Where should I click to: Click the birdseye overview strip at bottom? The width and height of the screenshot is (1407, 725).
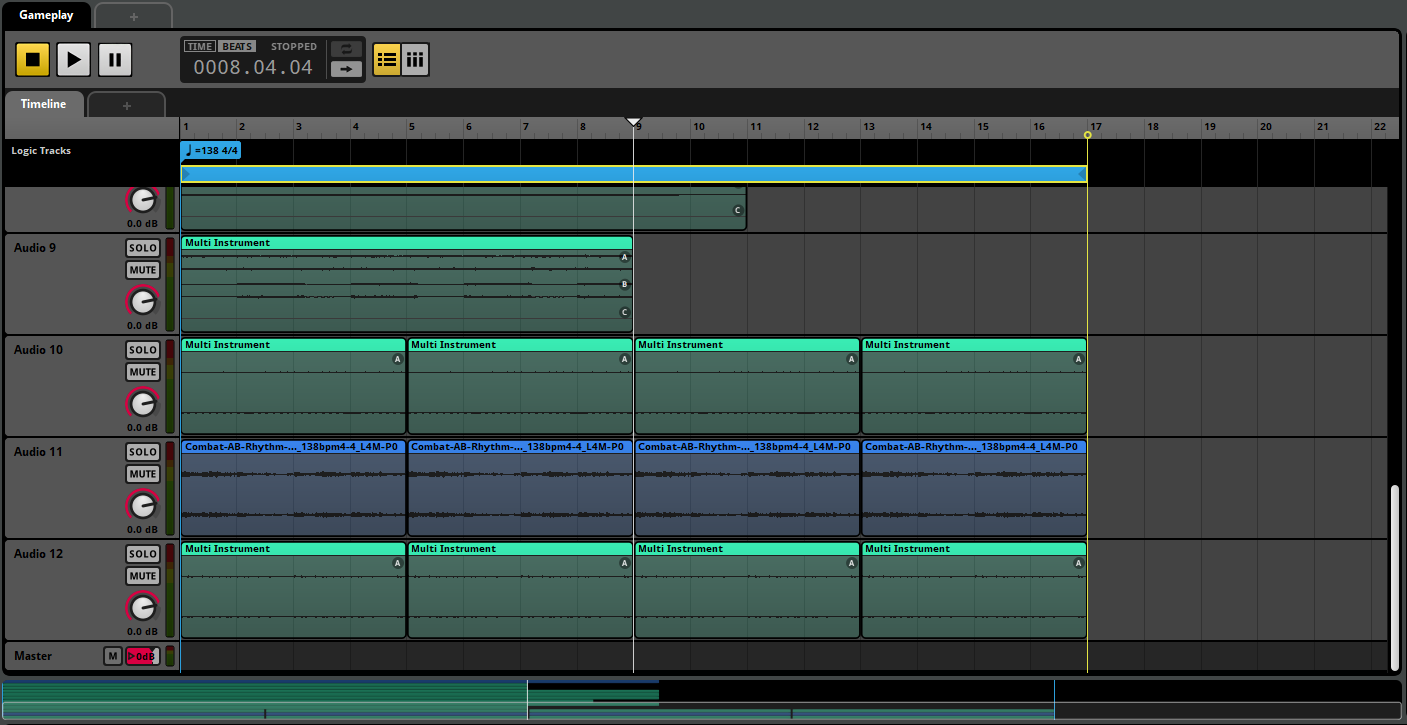(x=702, y=699)
